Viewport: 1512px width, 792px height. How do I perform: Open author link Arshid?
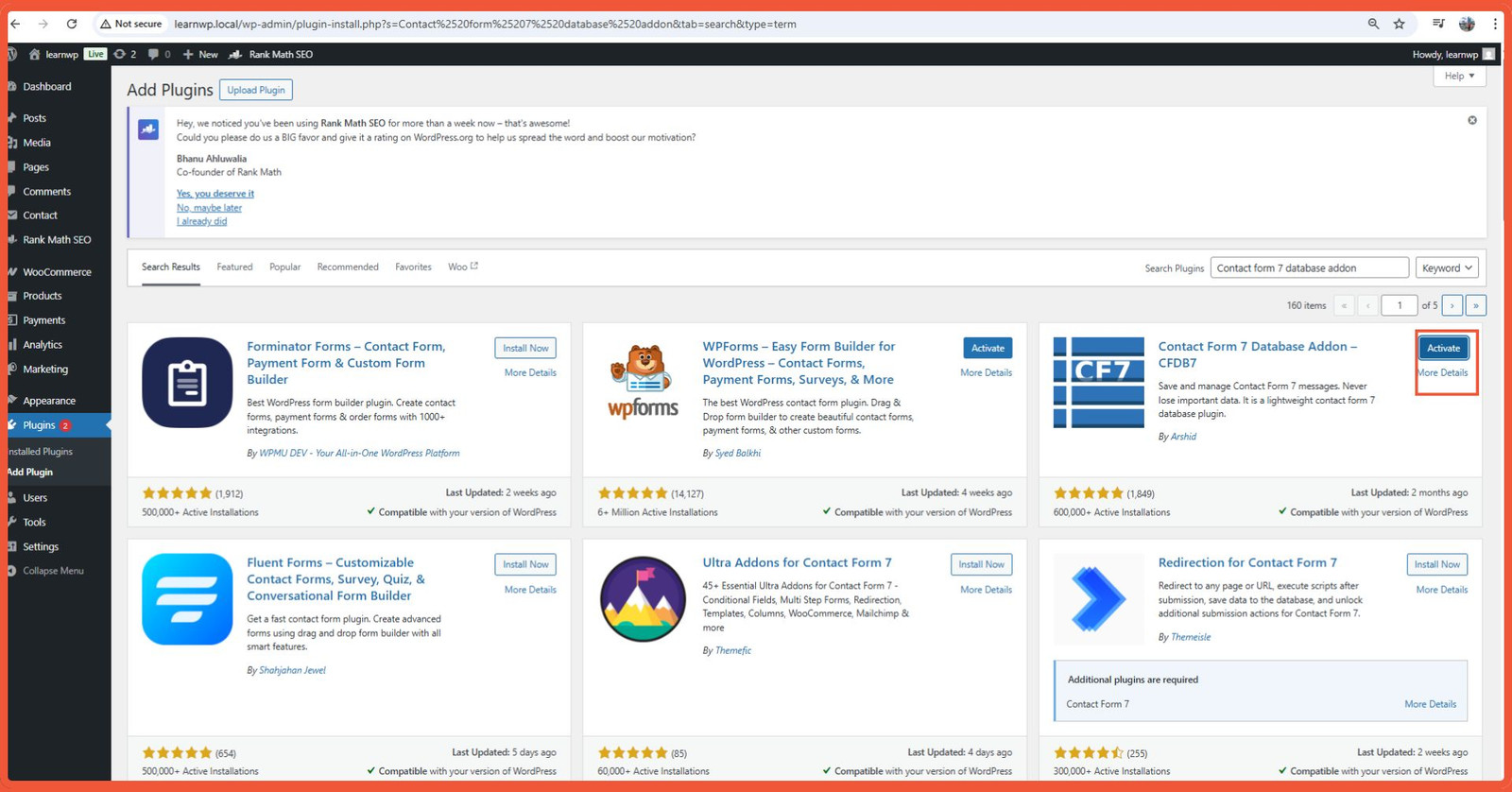pos(1183,437)
